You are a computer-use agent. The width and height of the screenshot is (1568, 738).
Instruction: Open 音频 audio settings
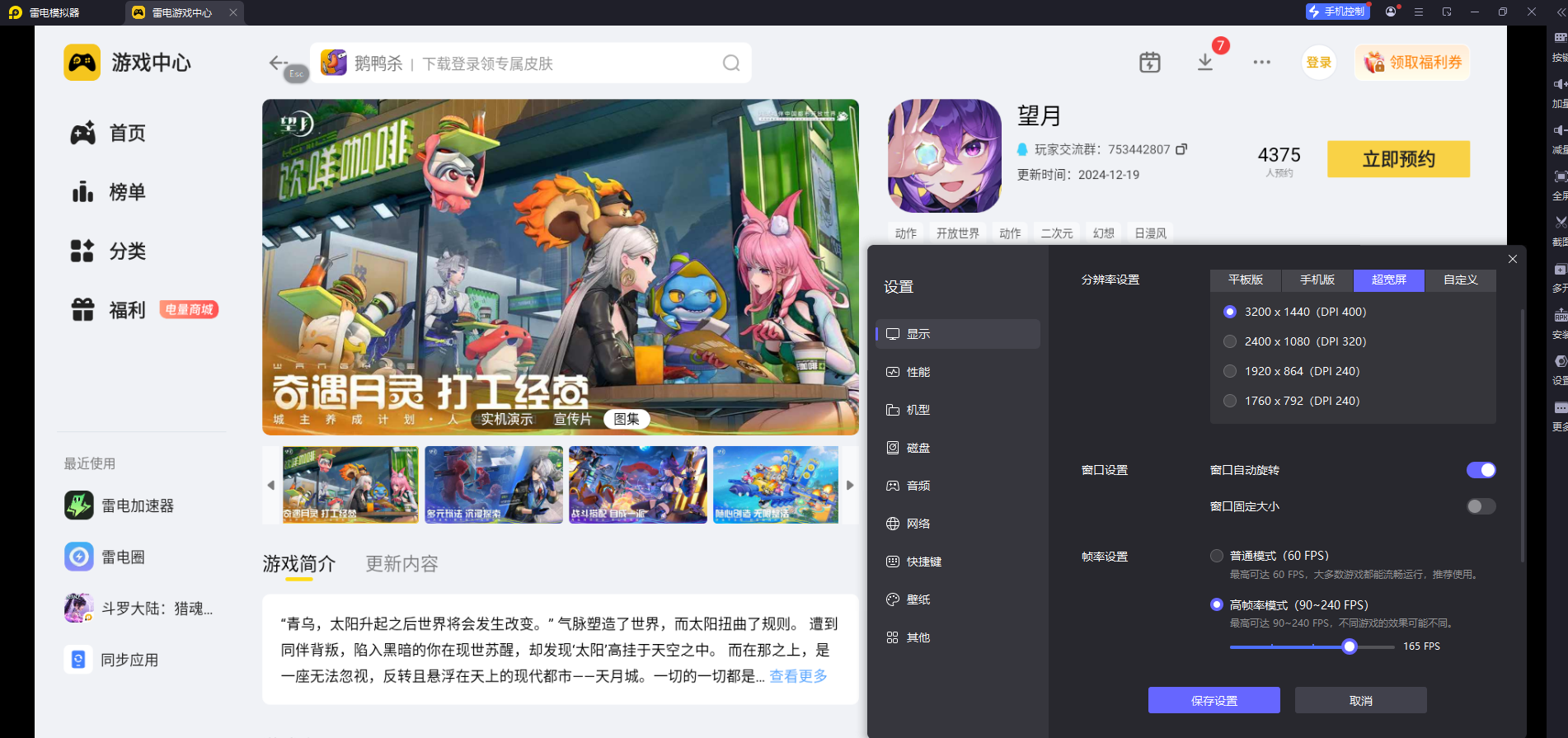[958, 486]
